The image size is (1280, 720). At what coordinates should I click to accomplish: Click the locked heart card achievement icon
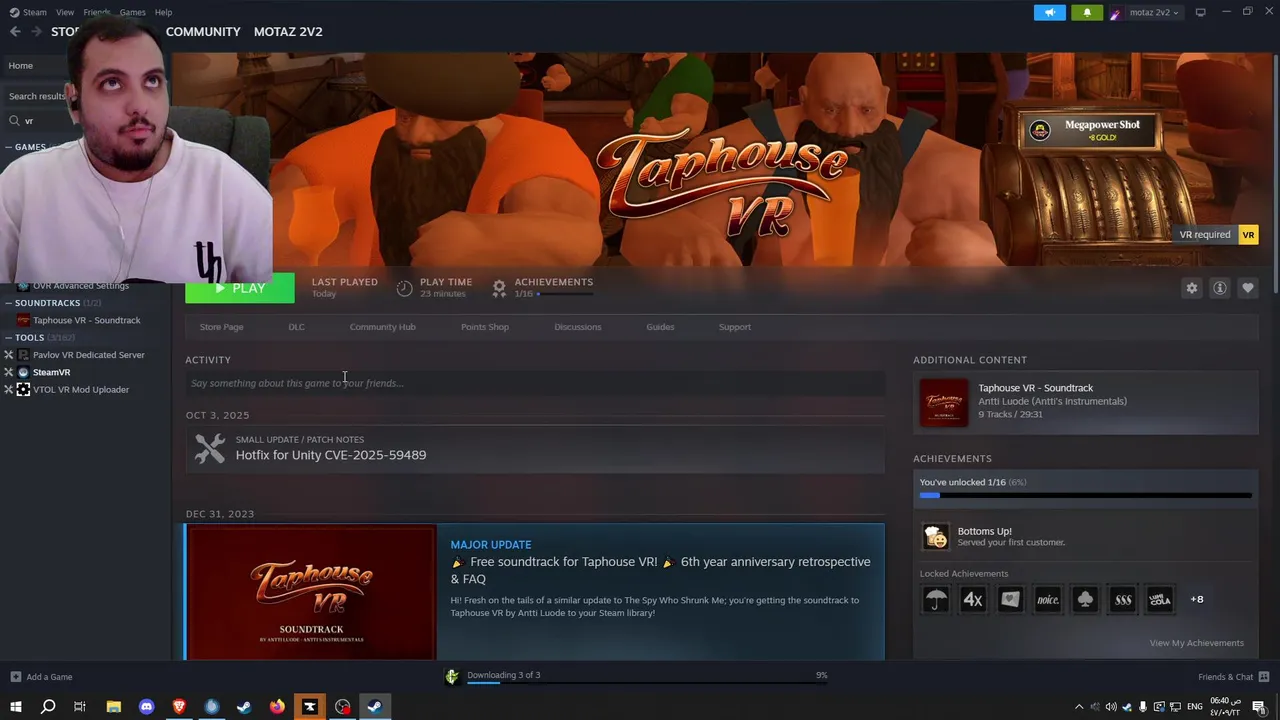[x=1010, y=599]
